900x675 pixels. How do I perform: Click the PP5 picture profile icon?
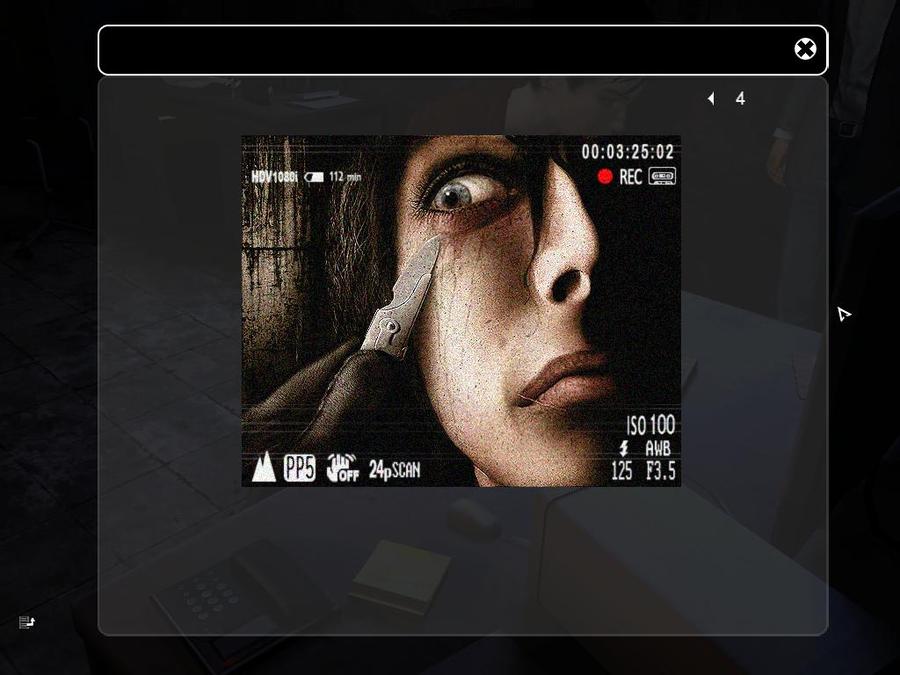point(300,468)
